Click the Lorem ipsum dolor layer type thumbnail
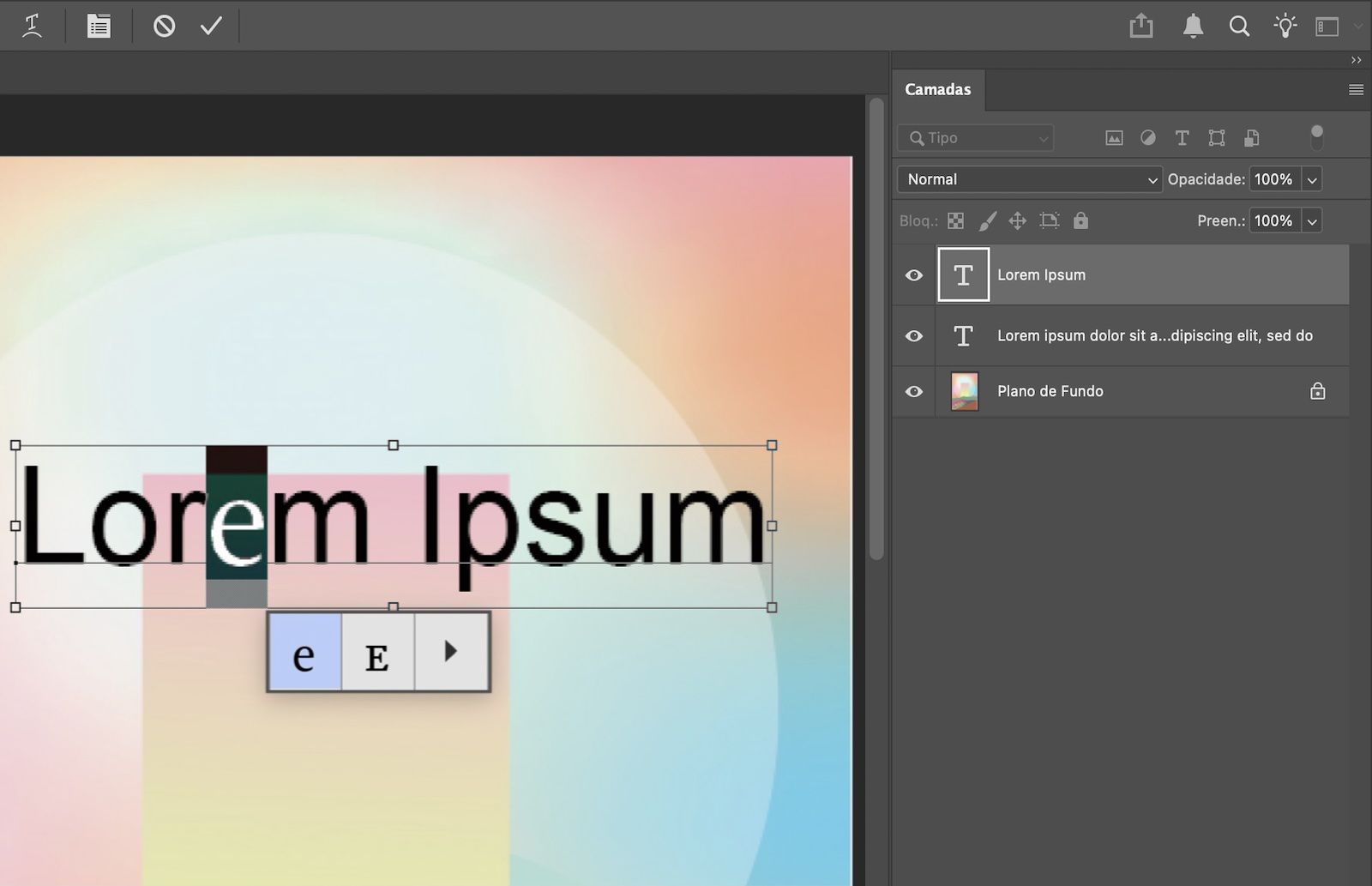 pos(964,336)
